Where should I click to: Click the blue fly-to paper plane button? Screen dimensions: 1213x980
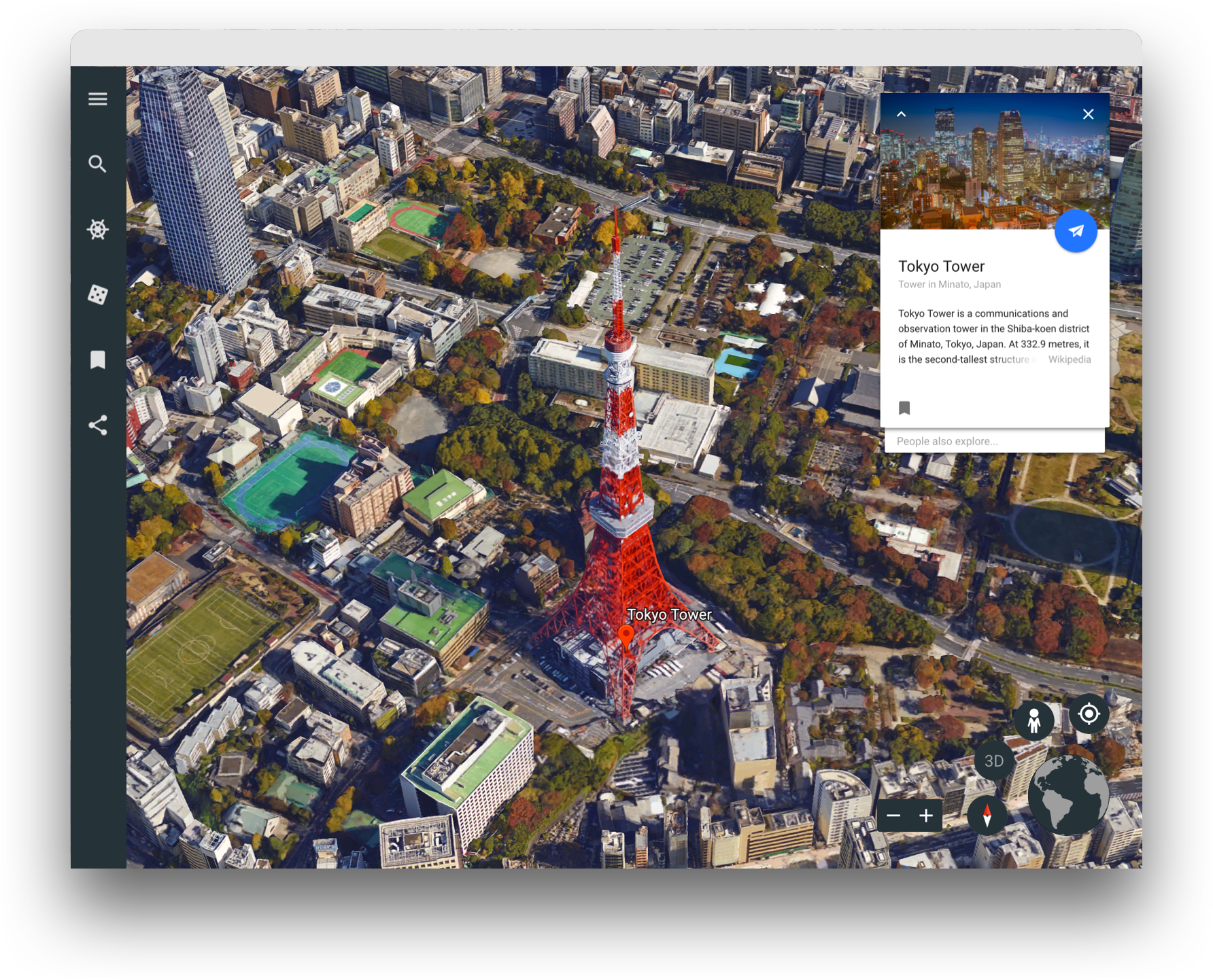(x=1075, y=231)
